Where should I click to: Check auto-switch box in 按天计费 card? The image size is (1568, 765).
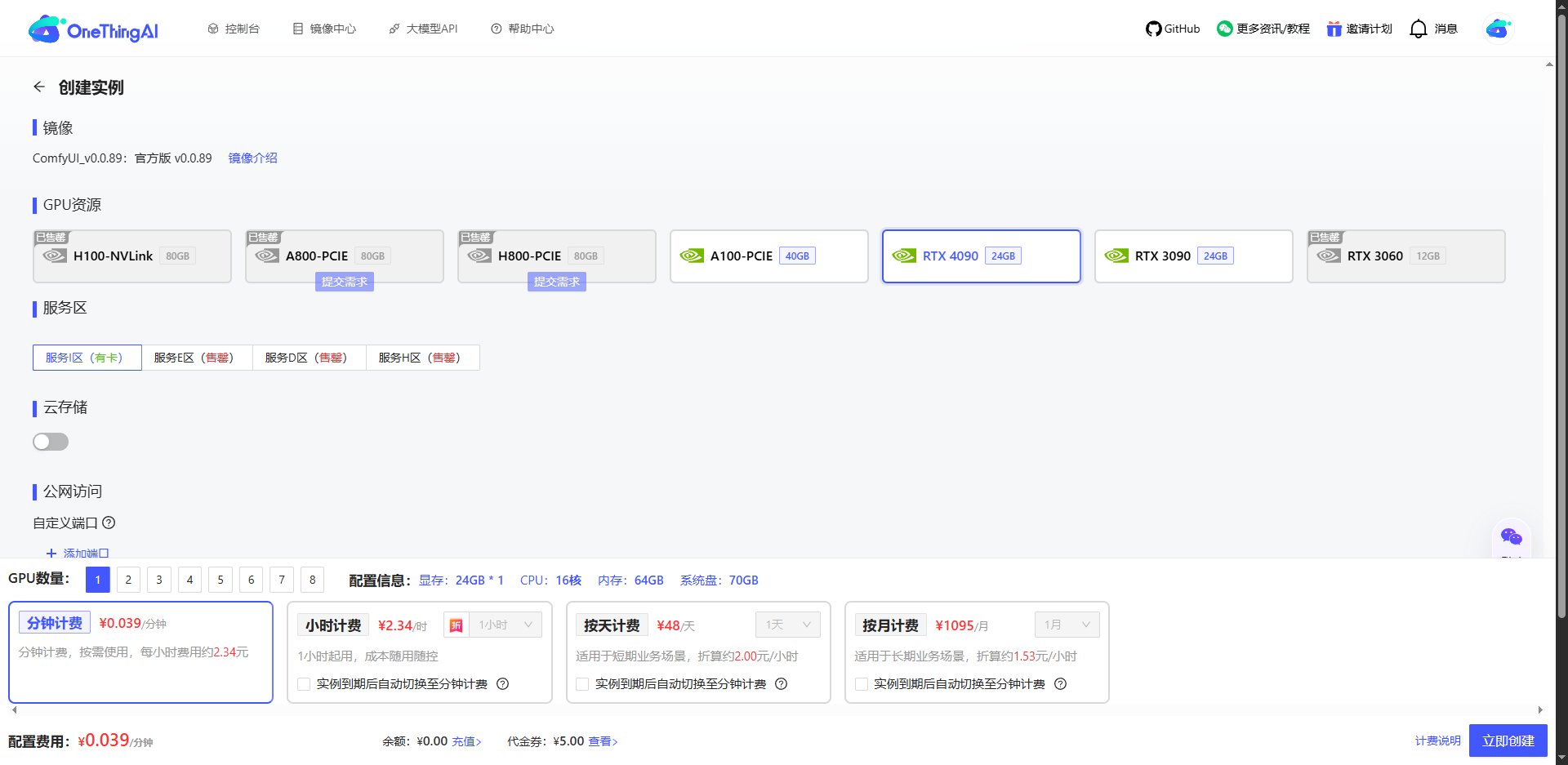582,684
